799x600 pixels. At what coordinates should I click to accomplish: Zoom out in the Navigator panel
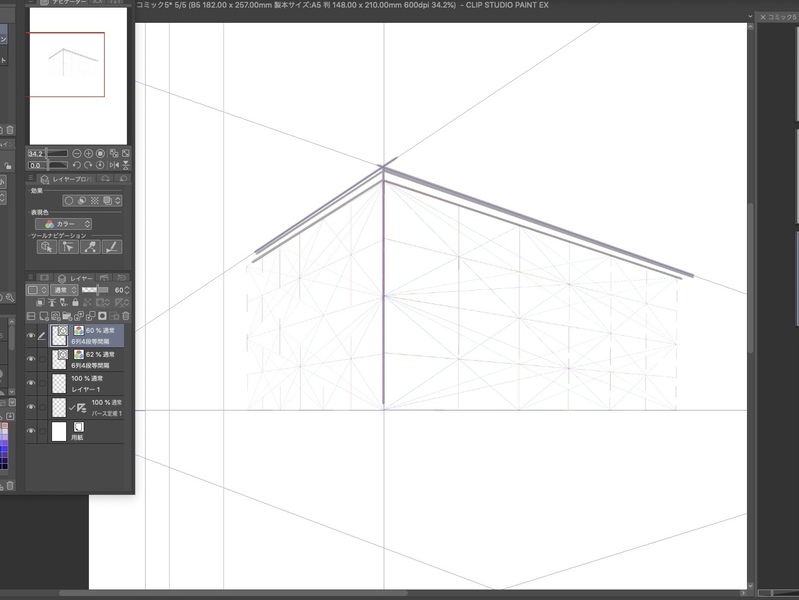[x=76, y=153]
